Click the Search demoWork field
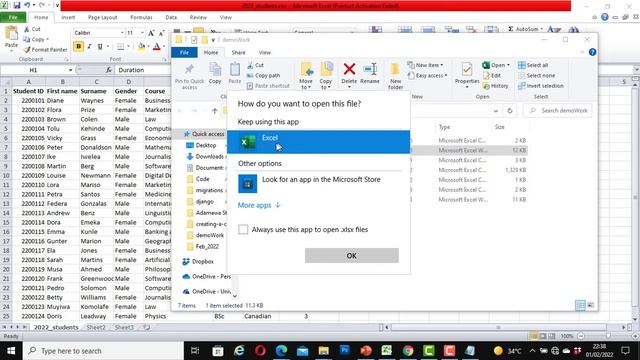Screen dimensions: 640x360 557,111
